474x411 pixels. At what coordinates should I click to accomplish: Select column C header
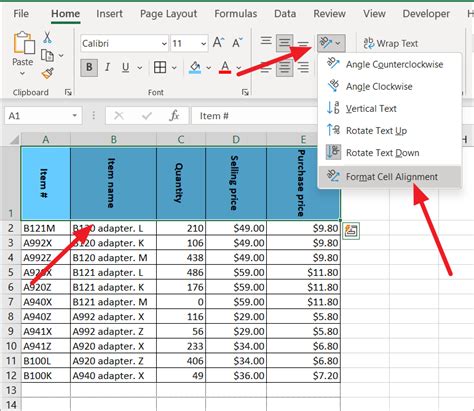tap(181, 139)
